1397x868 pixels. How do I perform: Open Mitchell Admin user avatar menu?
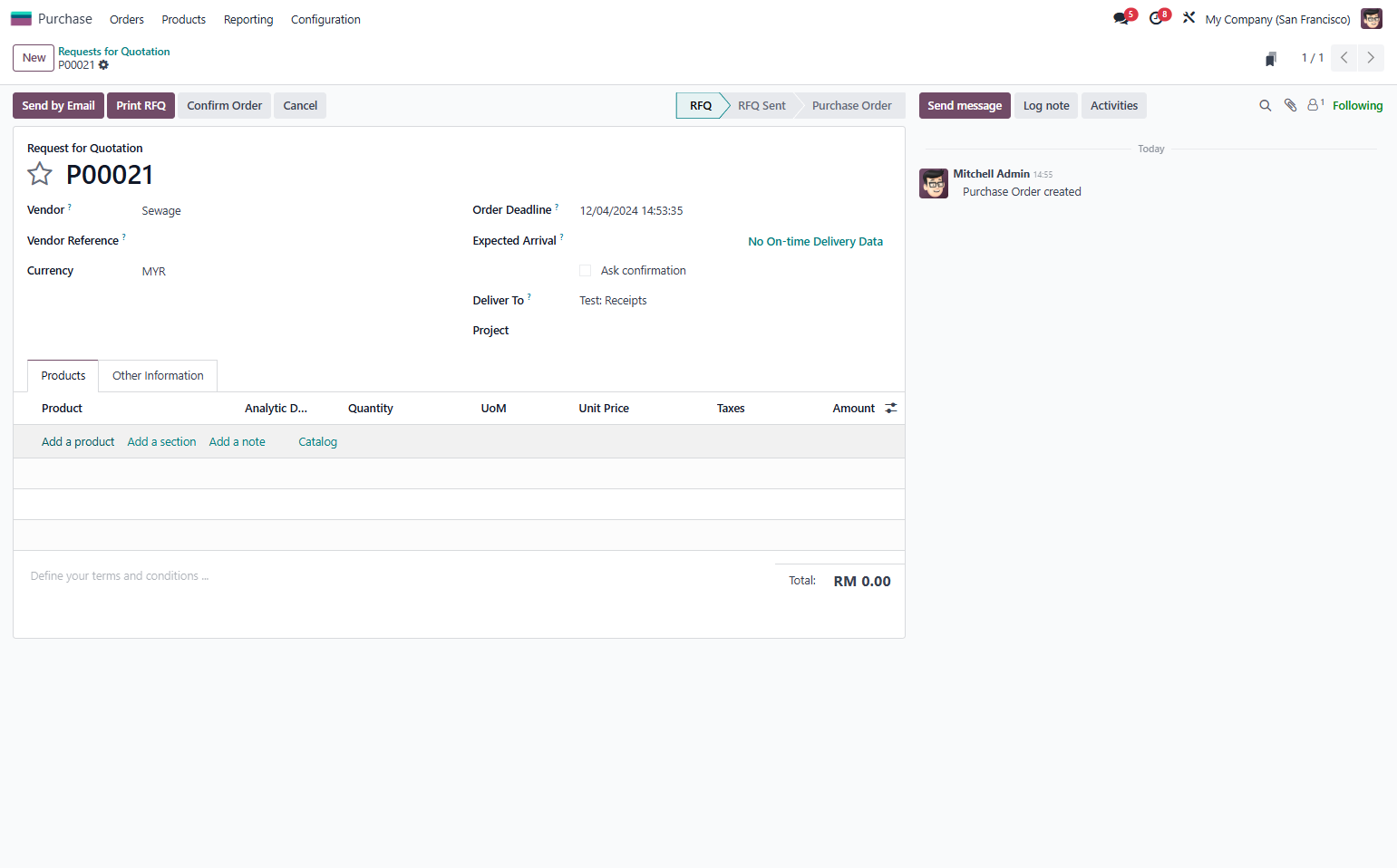[1371, 18]
